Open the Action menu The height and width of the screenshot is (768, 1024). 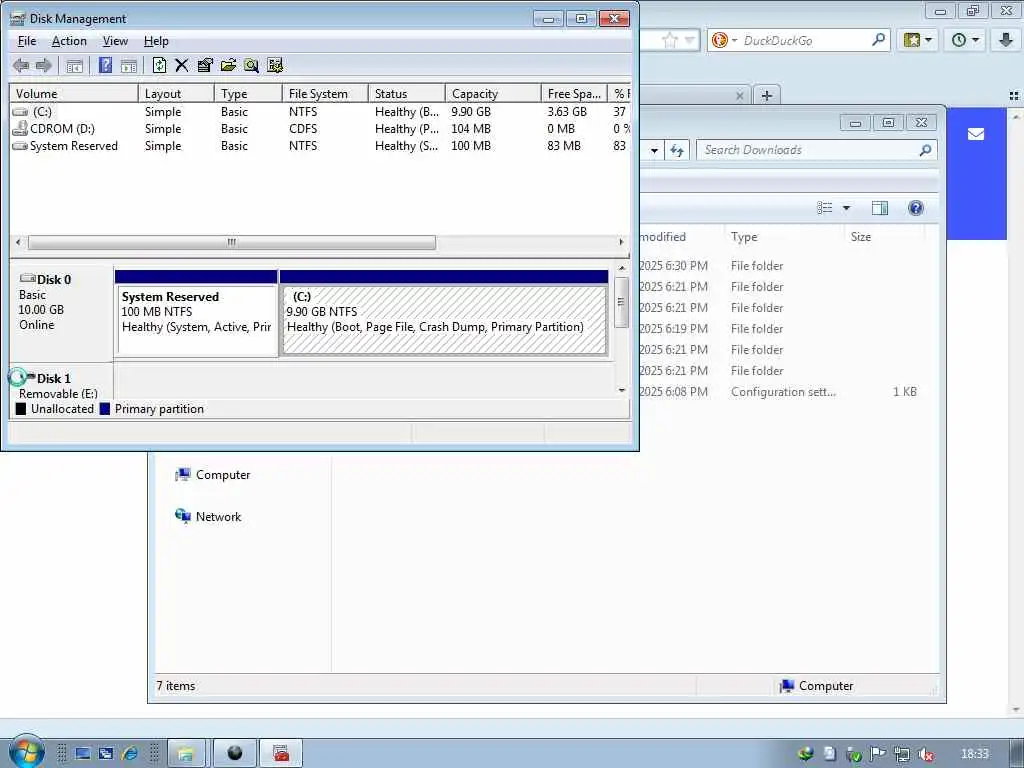point(69,41)
